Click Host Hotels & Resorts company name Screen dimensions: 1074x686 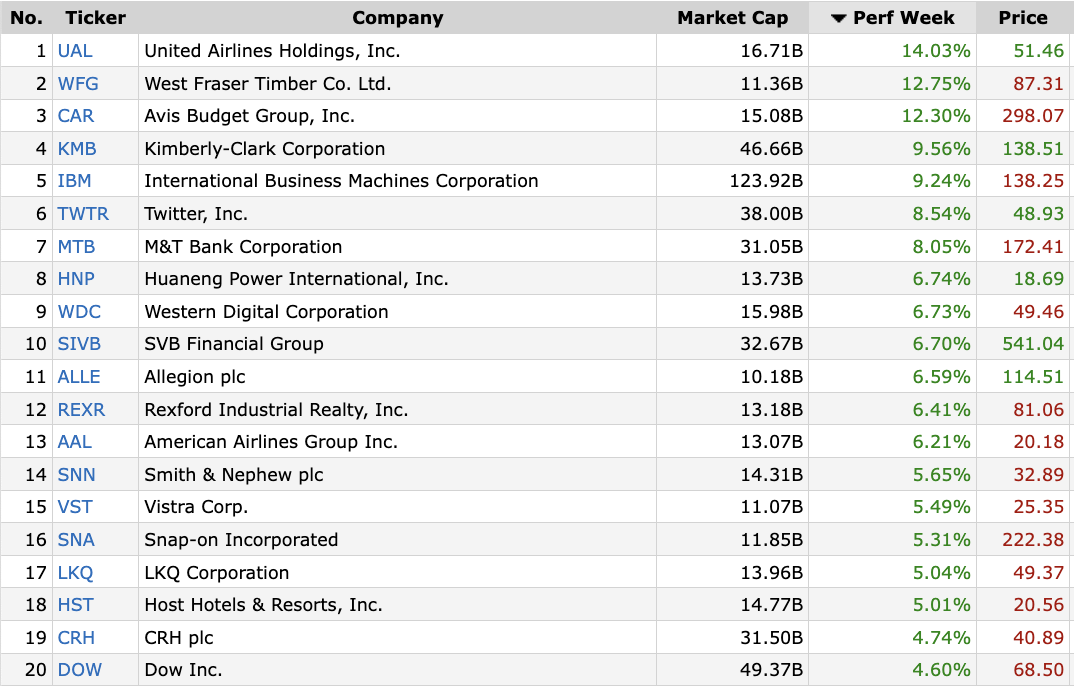pos(263,605)
